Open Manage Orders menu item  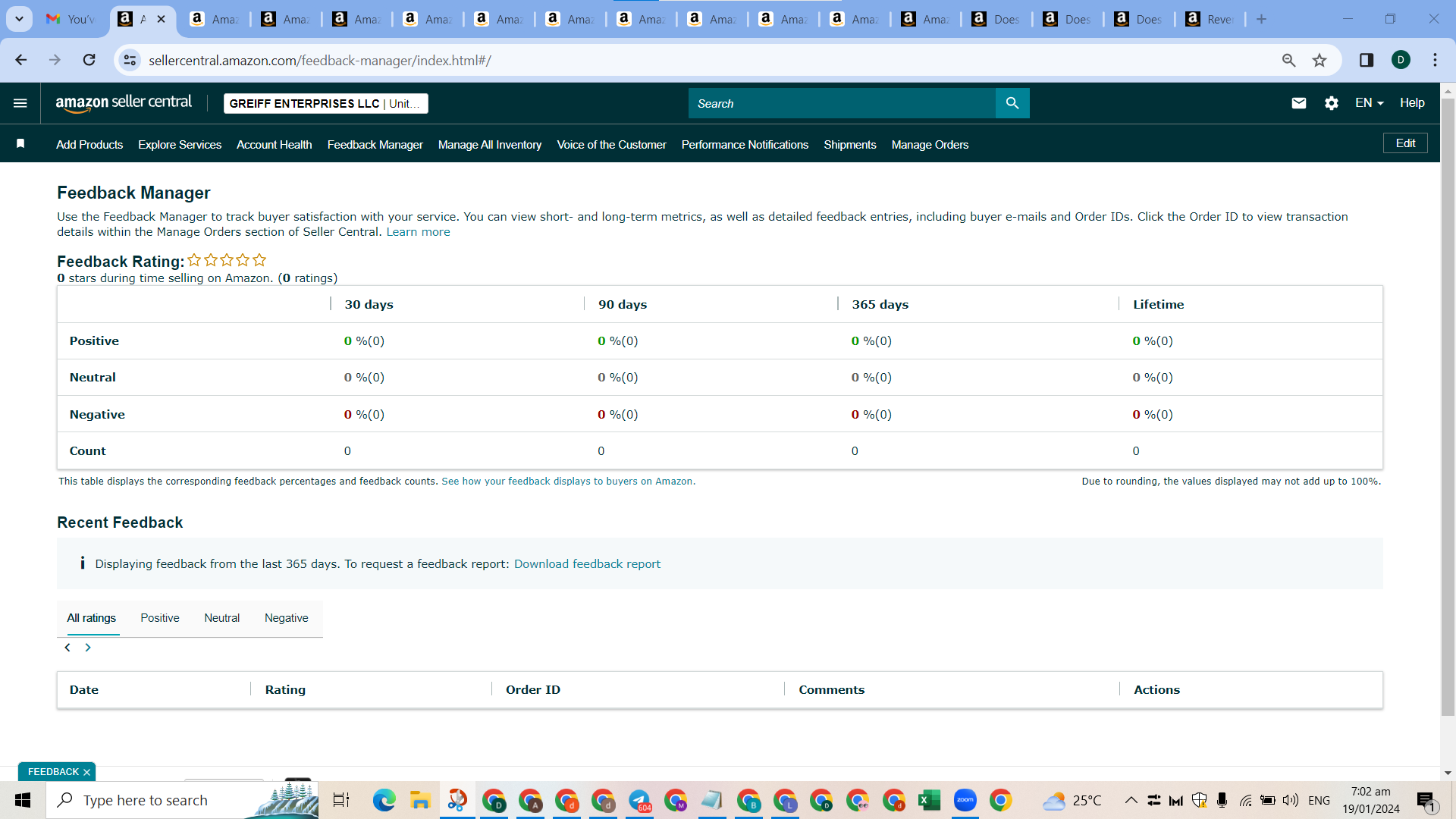[930, 144]
